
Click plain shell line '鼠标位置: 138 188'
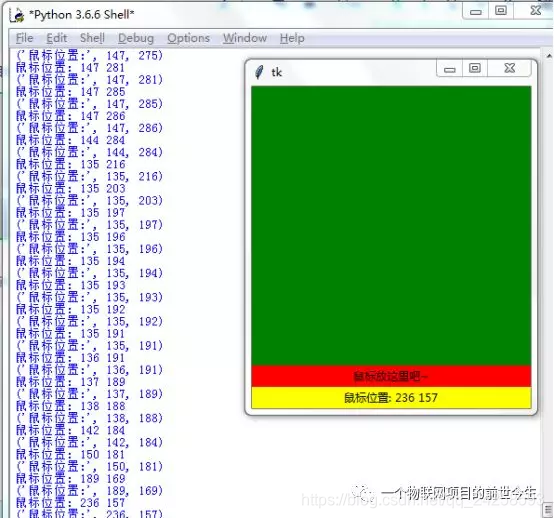click(x=71, y=406)
